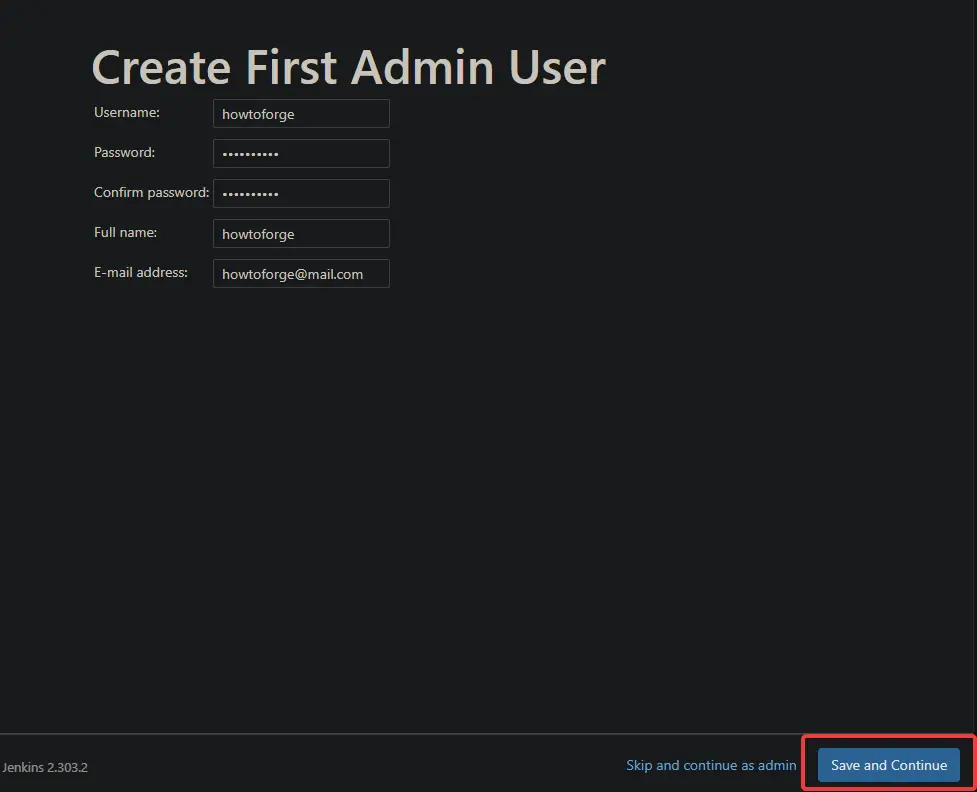
Task: Click the Full name label
Action: pyautogui.click(x=125, y=232)
